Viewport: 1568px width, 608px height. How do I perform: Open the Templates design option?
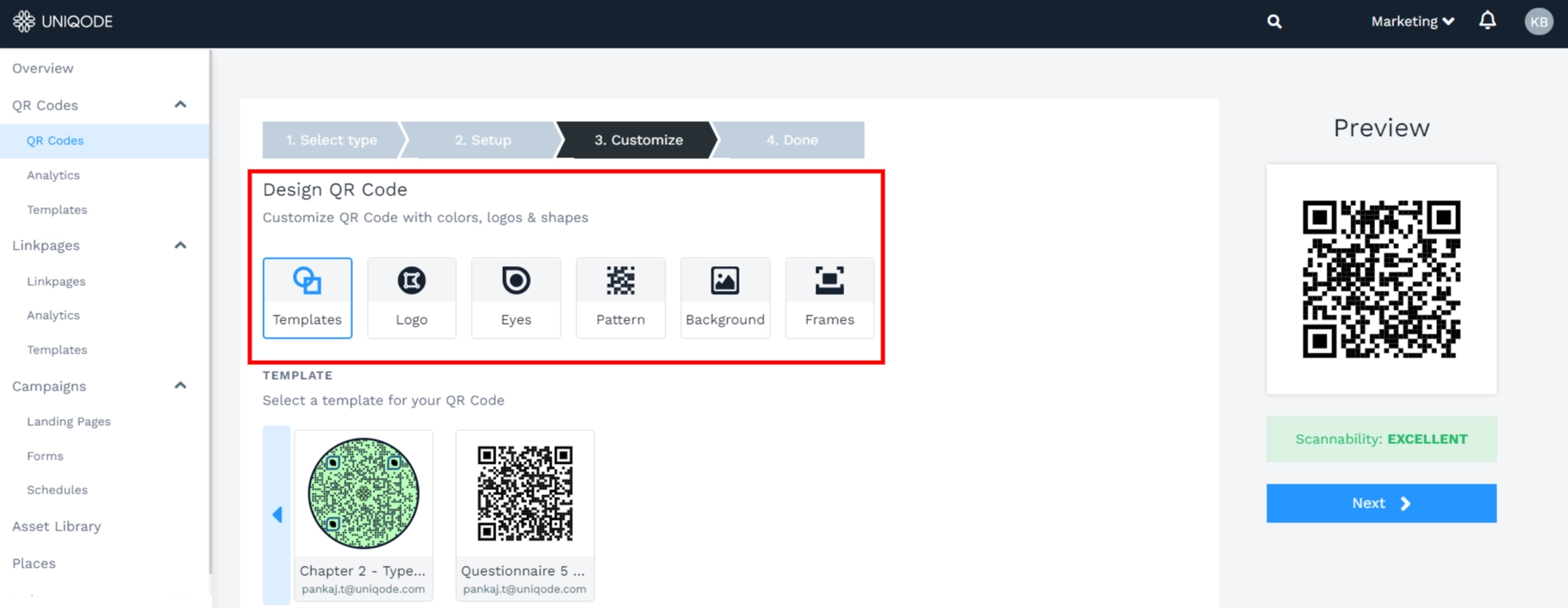click(x=307, y=297)
